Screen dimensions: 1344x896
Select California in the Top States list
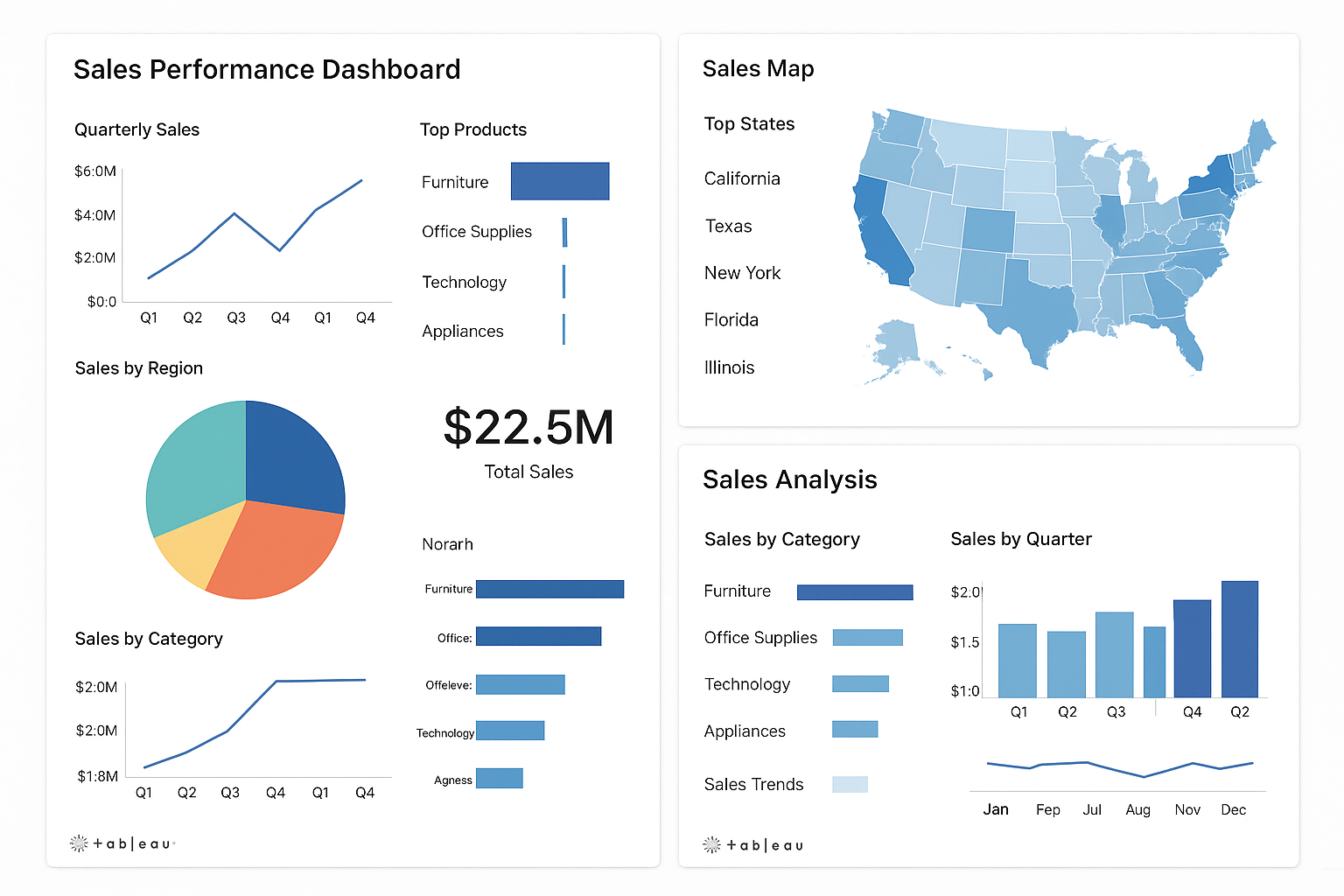(x=741, y=178)
